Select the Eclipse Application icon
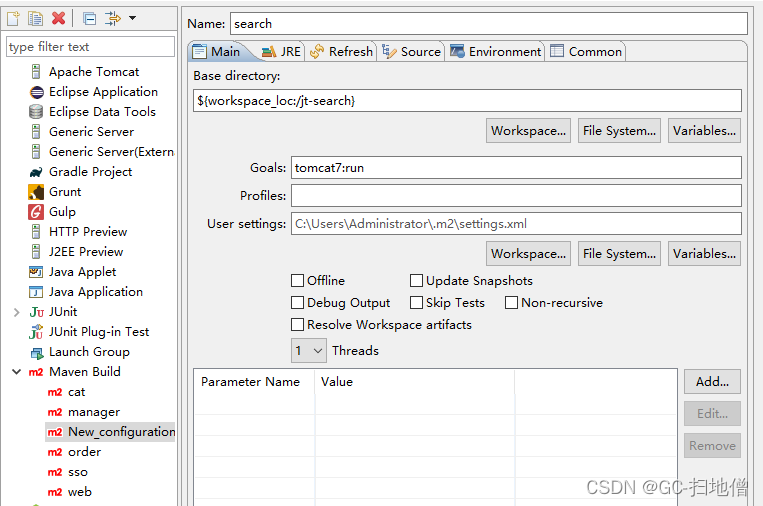Viewport: 763px width, 506px height. [x=36, y=92]
